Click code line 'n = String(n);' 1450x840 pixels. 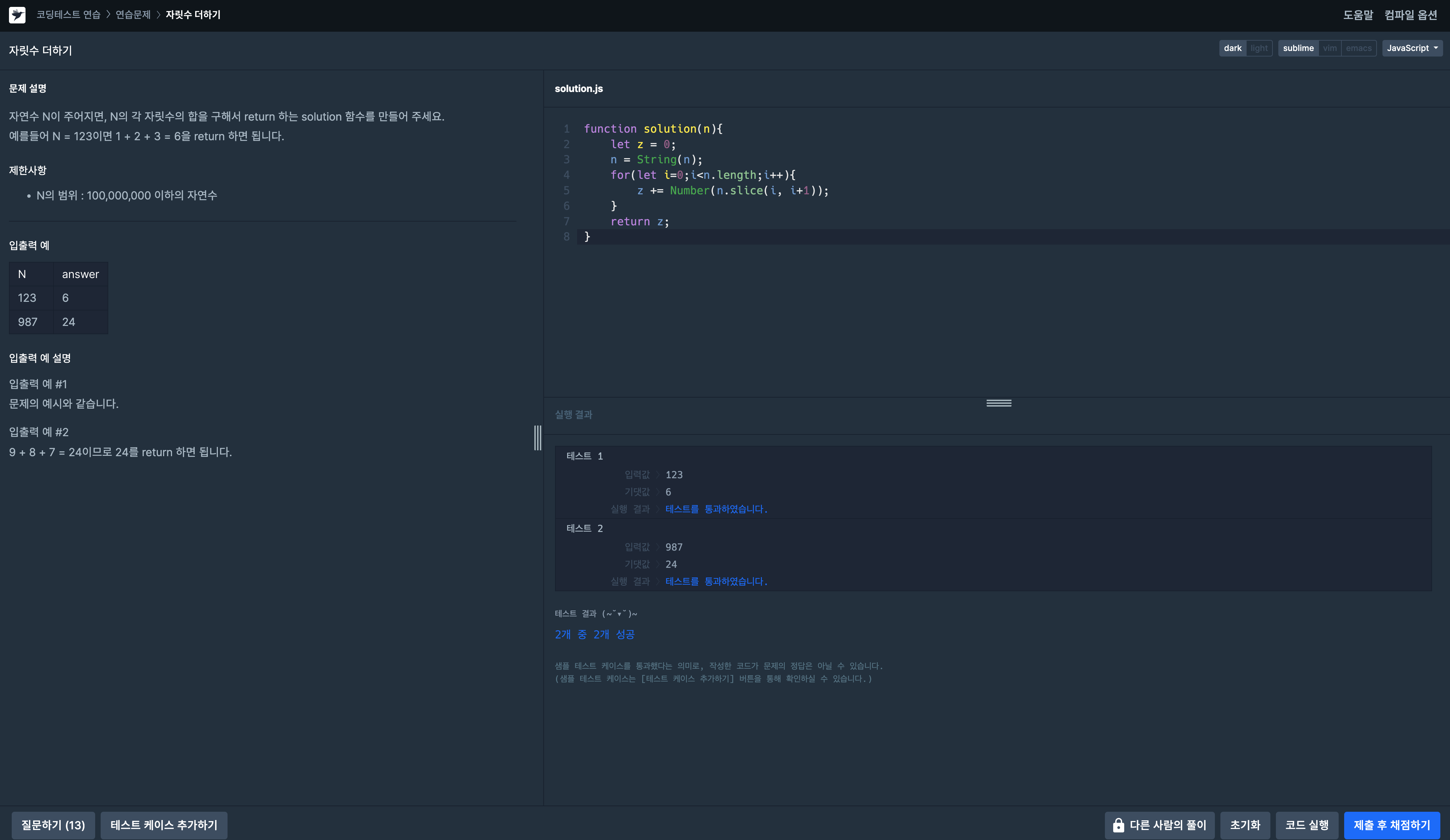click(x=656, y=160)
